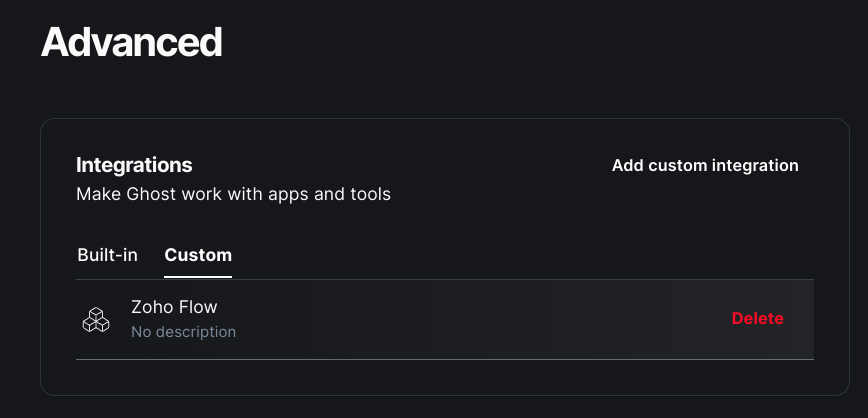Click the stacked boxes integration icon

click(95, 319)
